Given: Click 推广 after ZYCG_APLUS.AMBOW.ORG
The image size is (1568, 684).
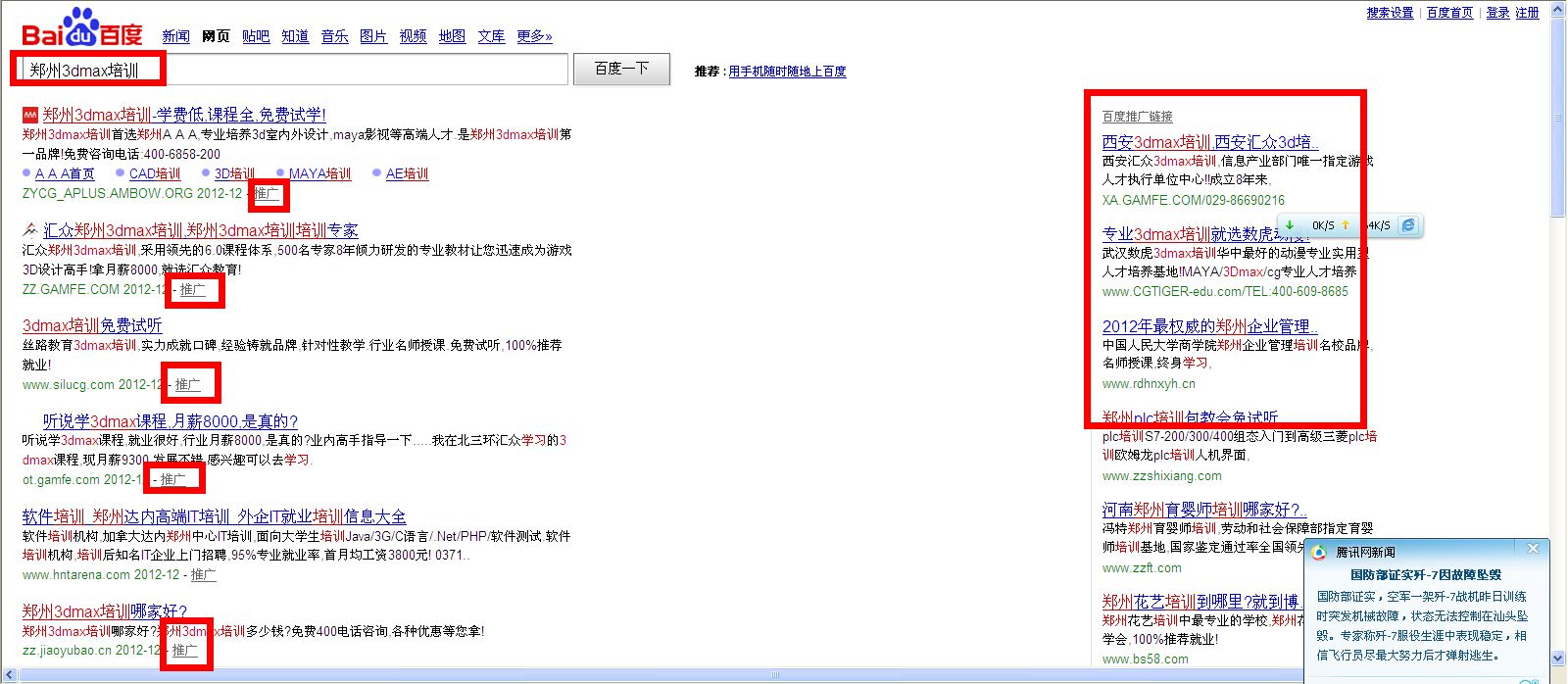Looking at the screenshot, I should pyautogui.click(x=267, y=193).
